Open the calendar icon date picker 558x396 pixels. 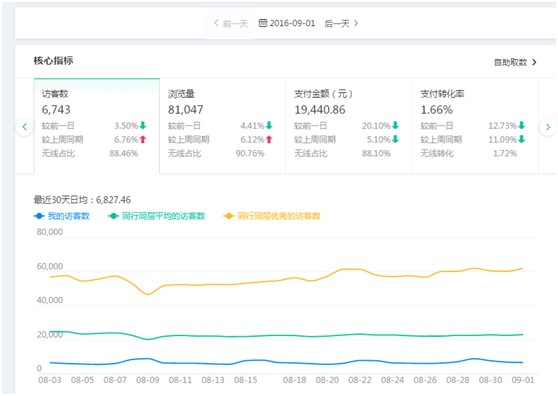pos(263,23)
